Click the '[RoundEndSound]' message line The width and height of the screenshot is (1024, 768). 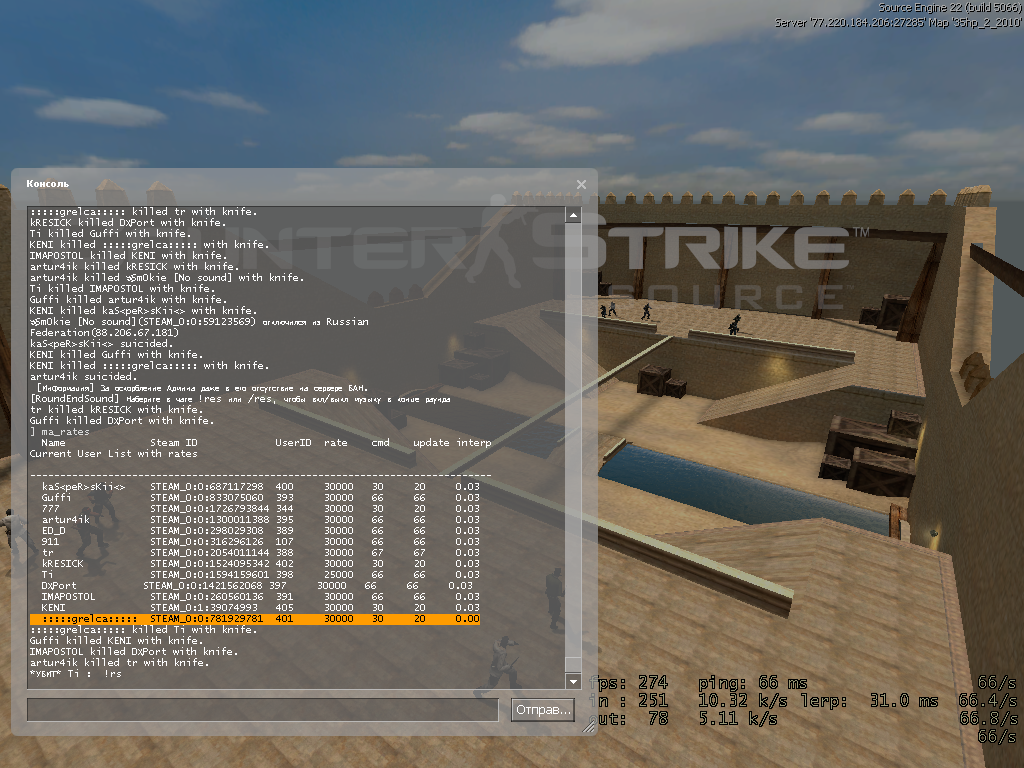[240, 399]
